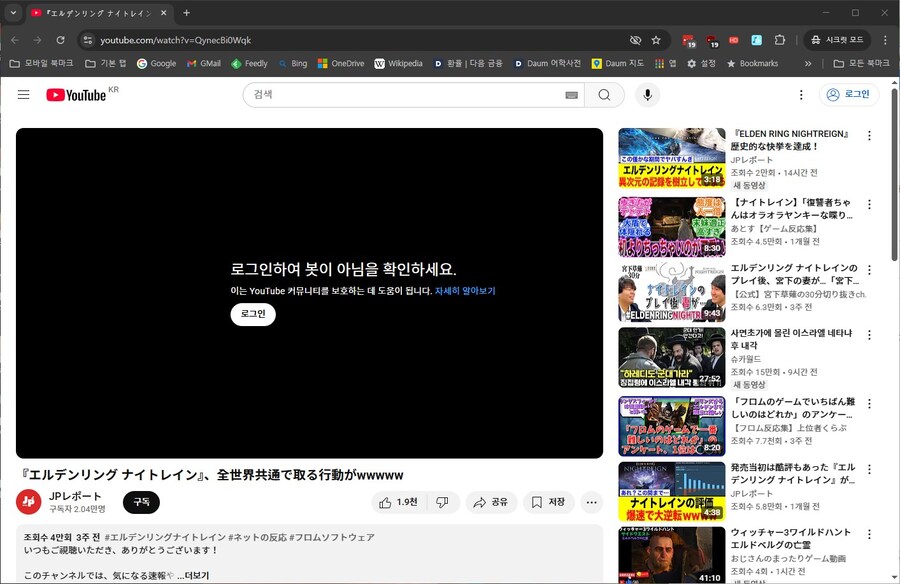The width and height of the screenshot is (900, 584).
Task: Open the JPレポート channel avatar
Action: (29, 502)
